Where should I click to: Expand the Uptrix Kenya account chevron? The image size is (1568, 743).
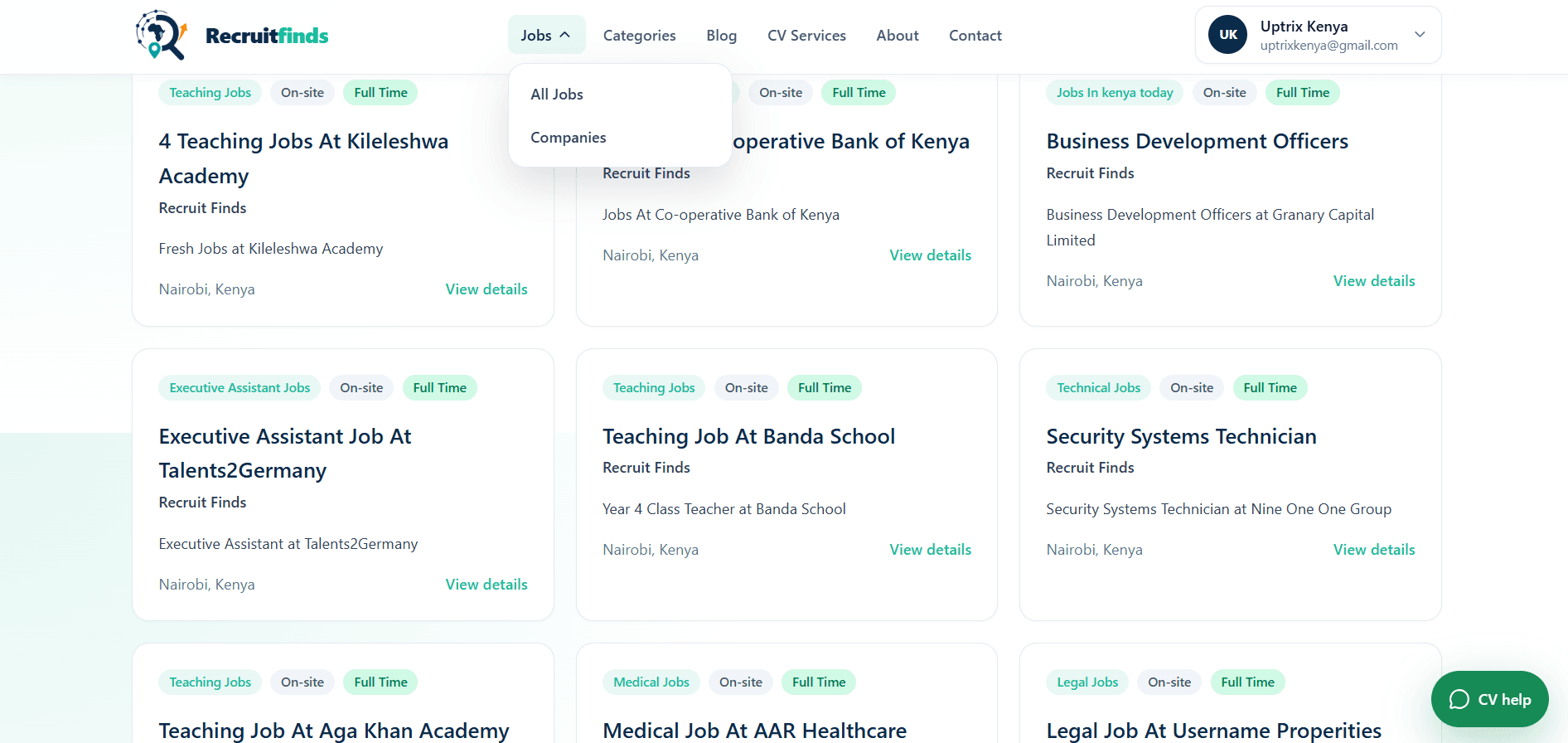(1420, 35)
